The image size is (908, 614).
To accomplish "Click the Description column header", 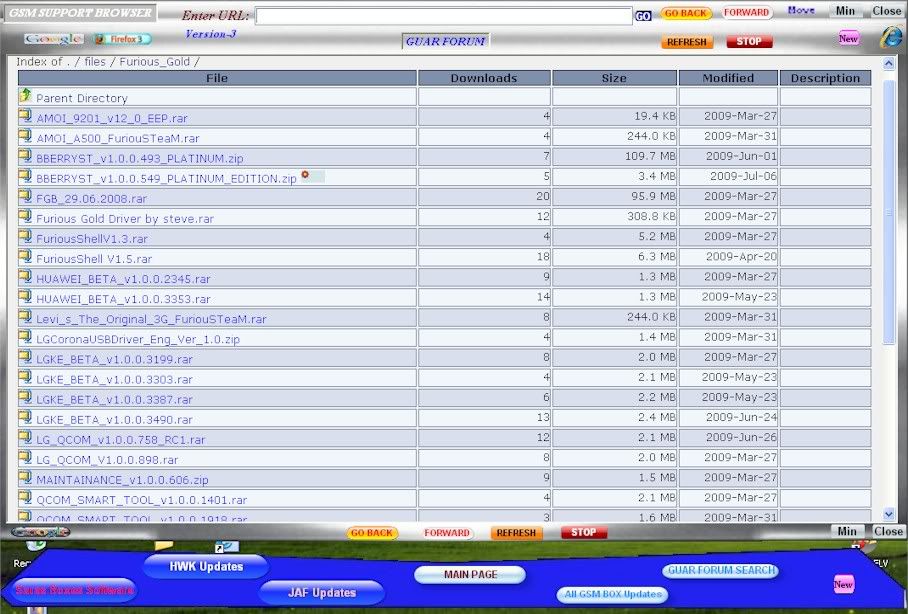I will tap(826, 78).
